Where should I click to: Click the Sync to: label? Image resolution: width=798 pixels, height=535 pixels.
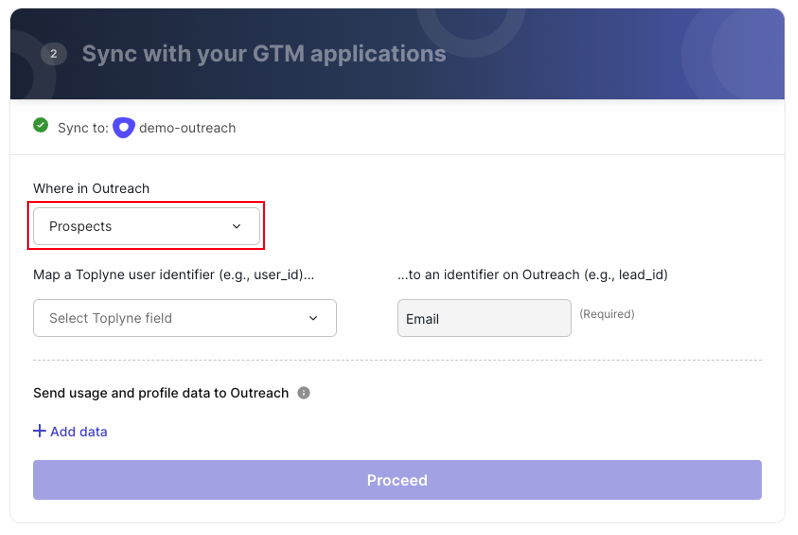83,128
